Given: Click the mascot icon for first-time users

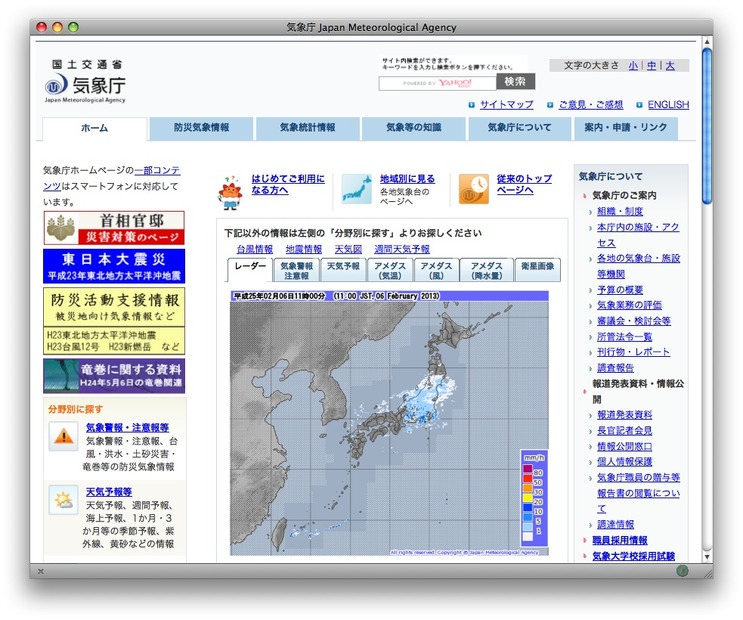Looking at the screenshot, I should pyautogui.click(x=230, y=189).
